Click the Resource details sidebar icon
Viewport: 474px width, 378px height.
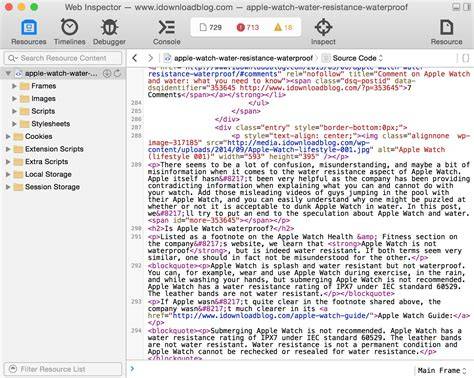[x=446, y=27]
